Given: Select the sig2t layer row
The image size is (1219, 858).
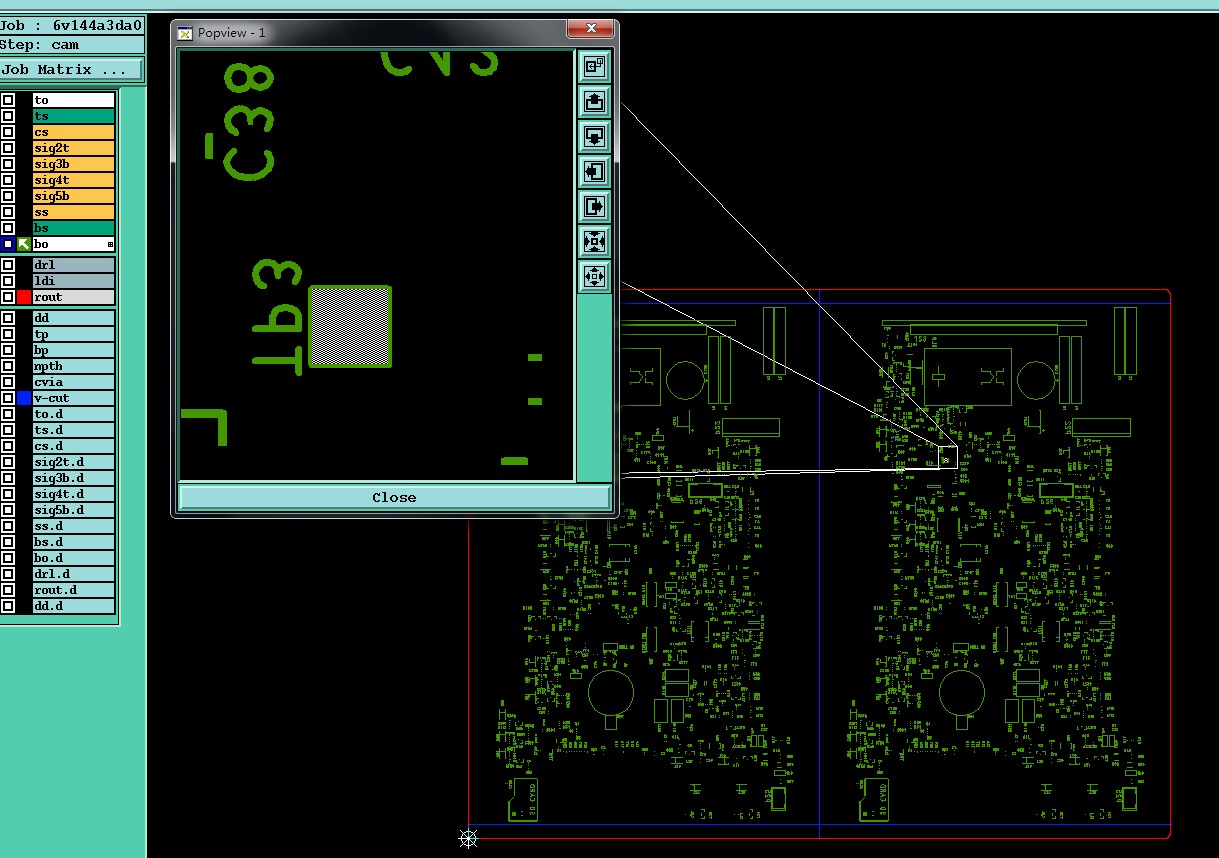Looking at the screenshot, I should tap(73, 148).
